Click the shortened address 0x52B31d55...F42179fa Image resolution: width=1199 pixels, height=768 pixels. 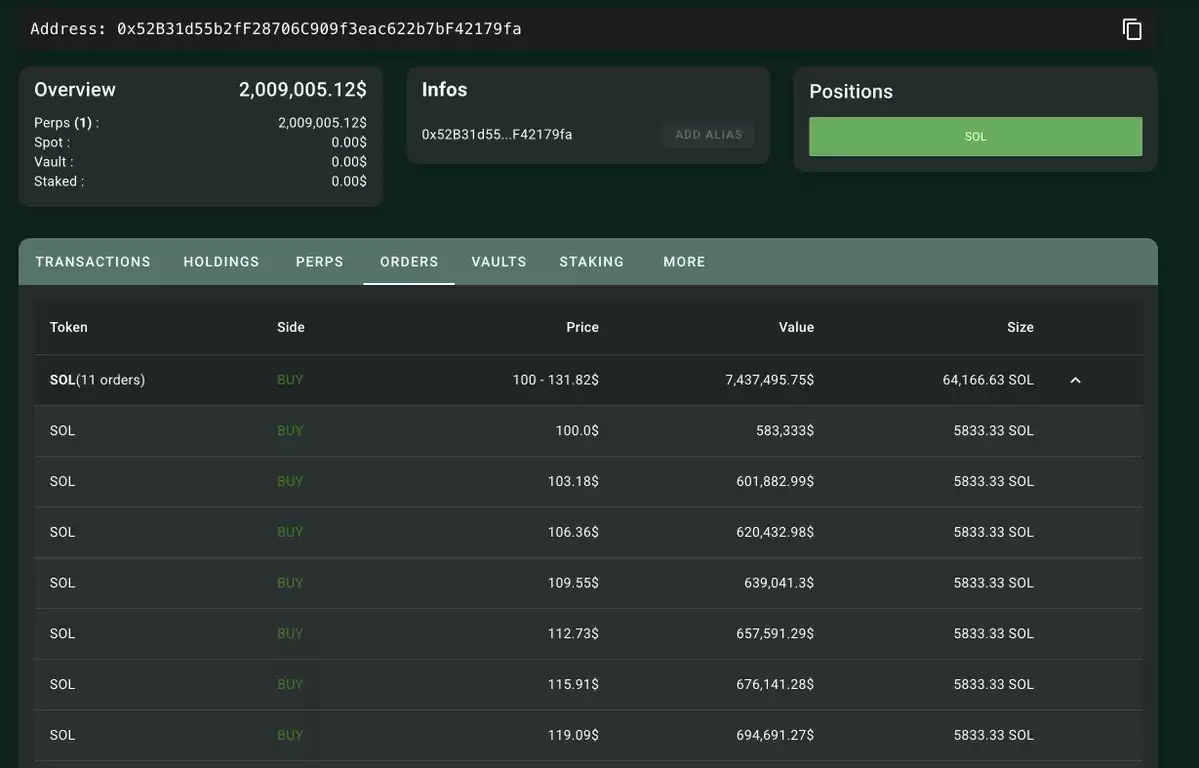497,135
